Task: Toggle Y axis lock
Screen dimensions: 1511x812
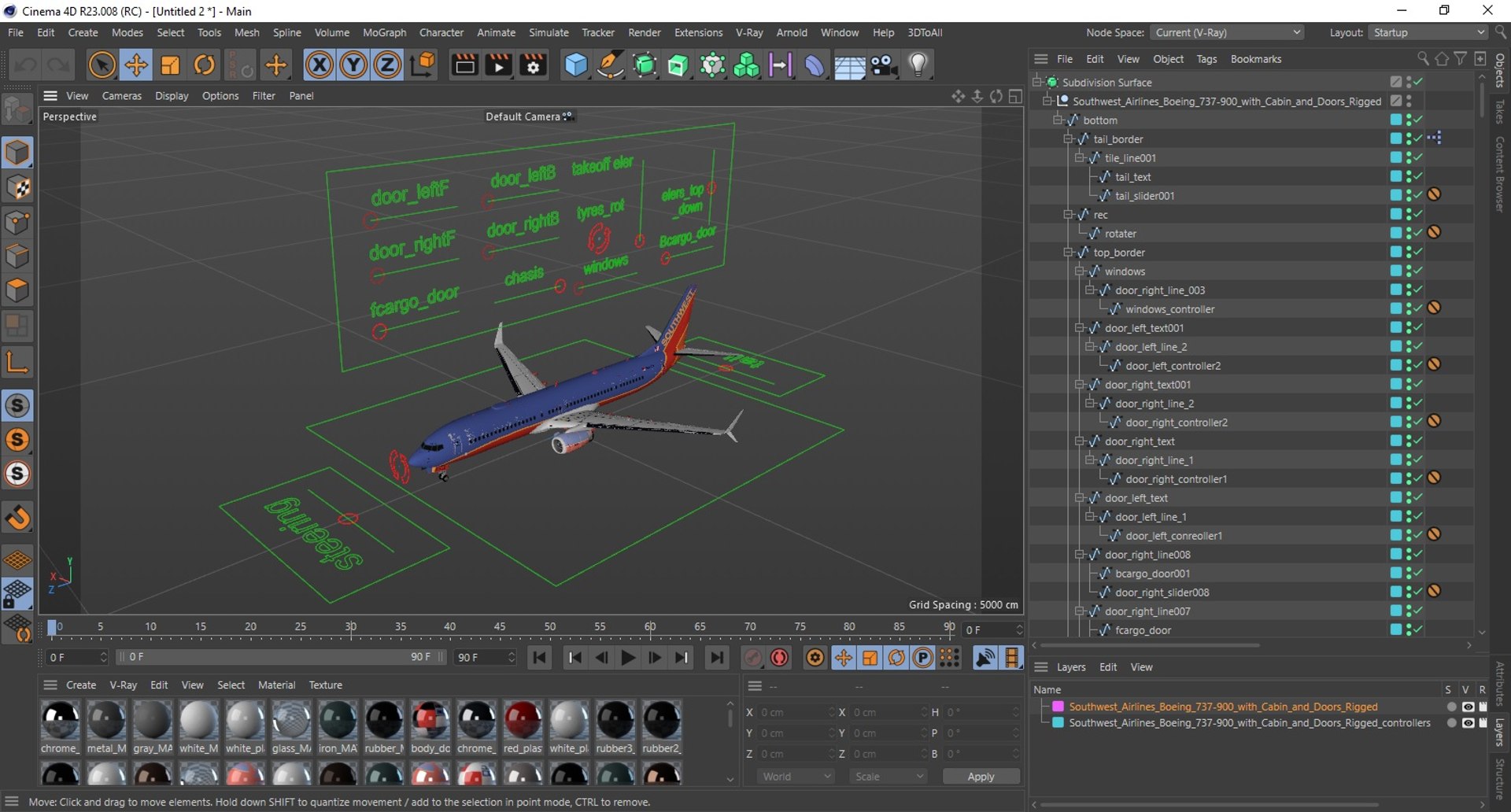Action: (x=353, y=65)
